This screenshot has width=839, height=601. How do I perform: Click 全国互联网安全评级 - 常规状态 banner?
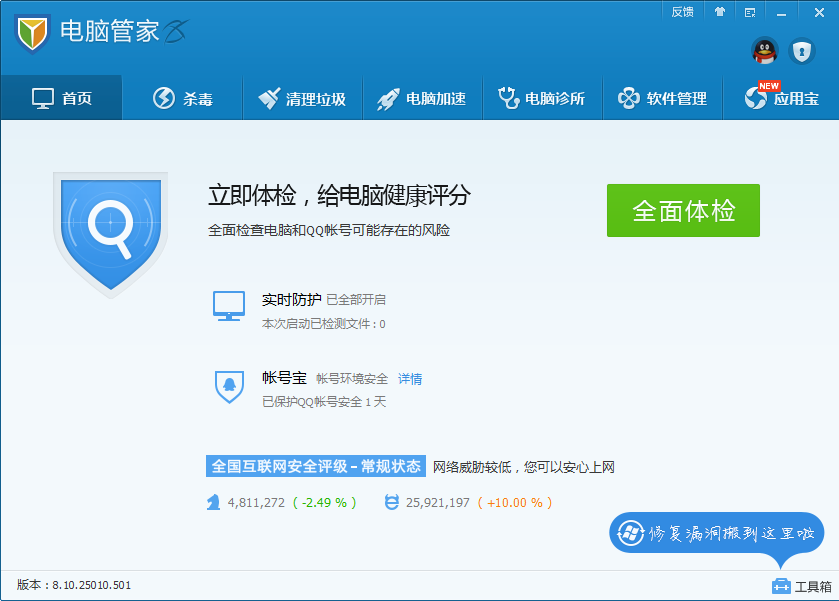pos(316,466)
